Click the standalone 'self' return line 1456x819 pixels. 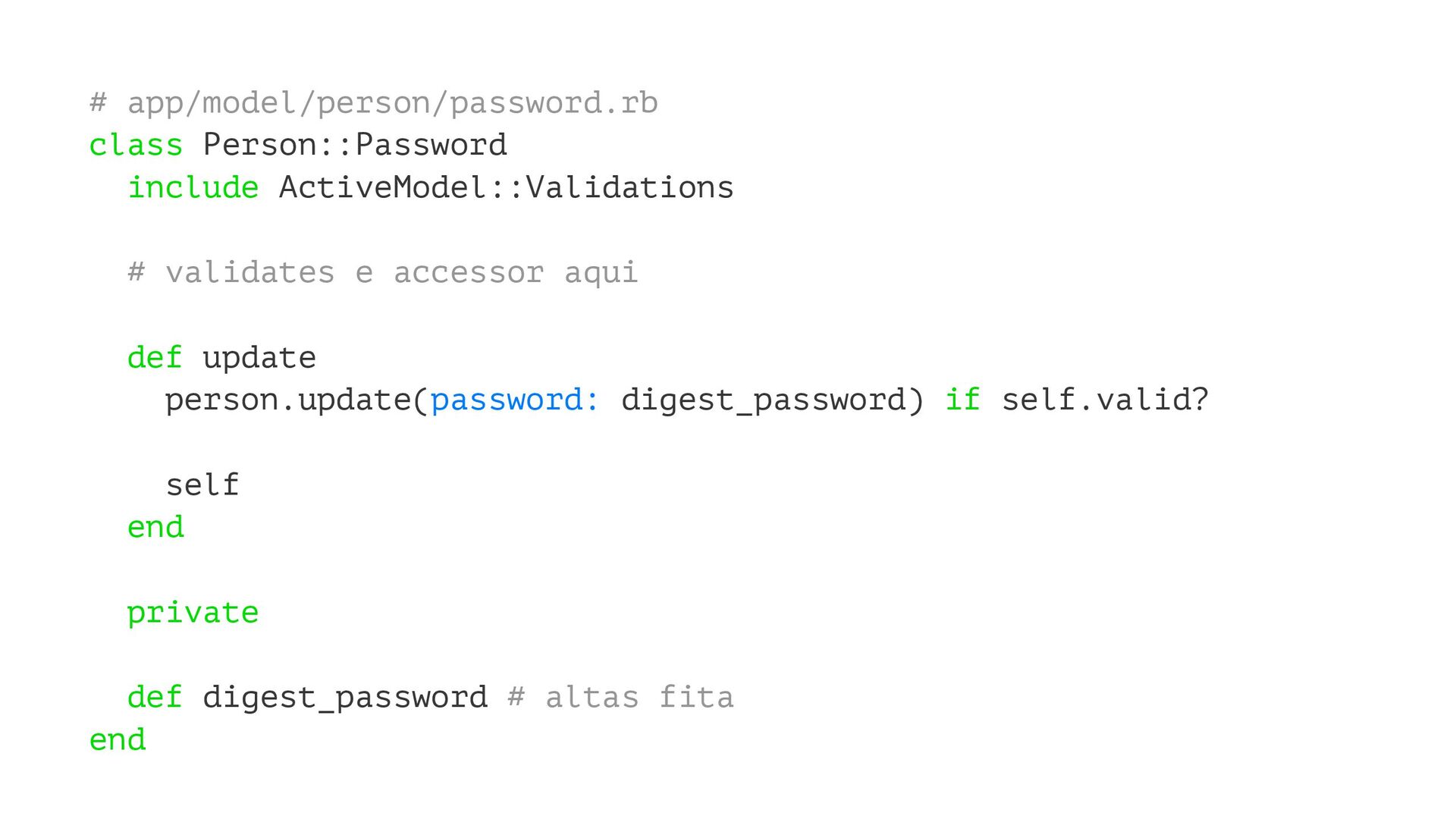[202, 485]
